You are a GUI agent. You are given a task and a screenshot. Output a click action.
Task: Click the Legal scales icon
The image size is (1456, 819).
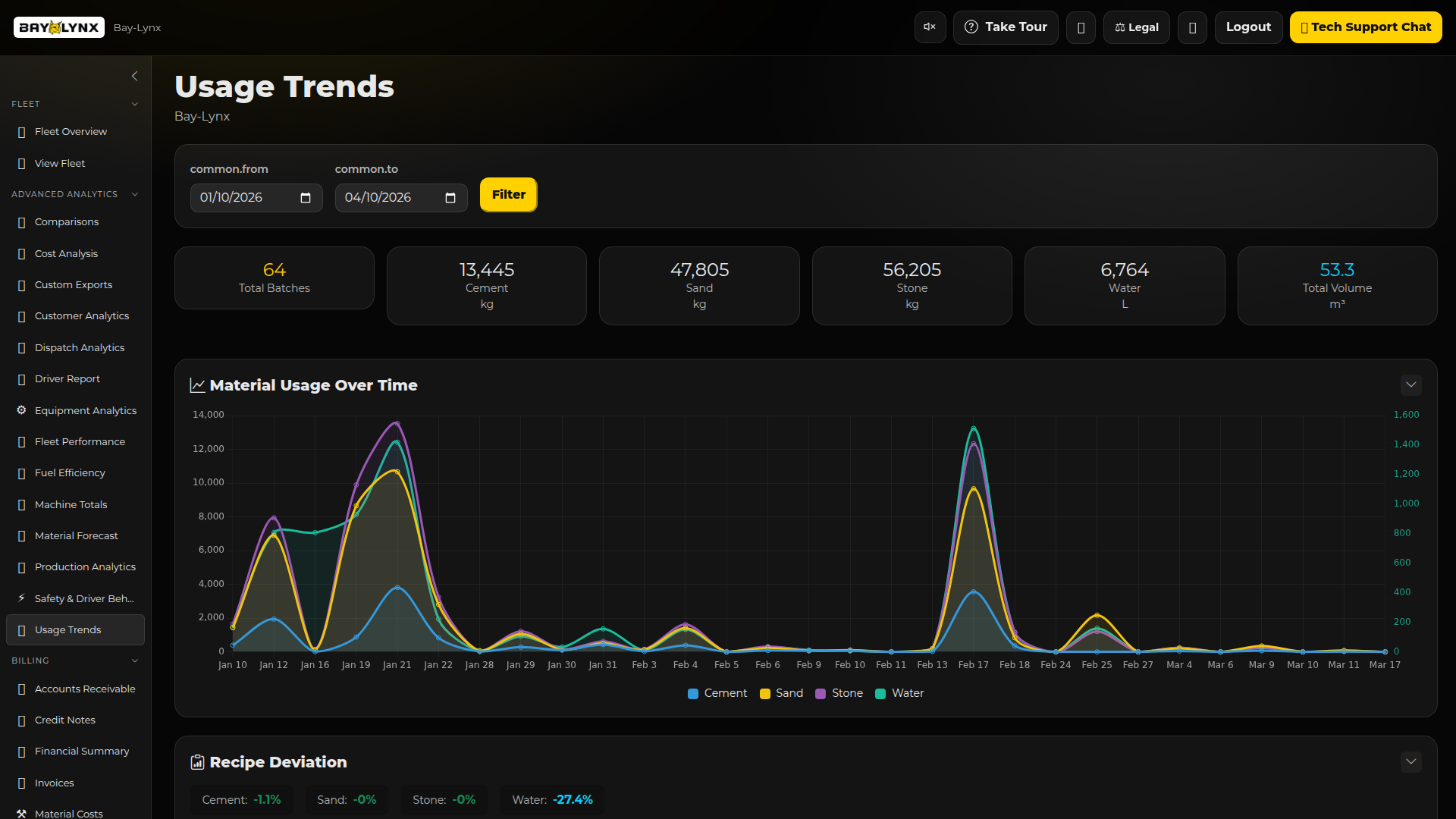(1120, 27)
